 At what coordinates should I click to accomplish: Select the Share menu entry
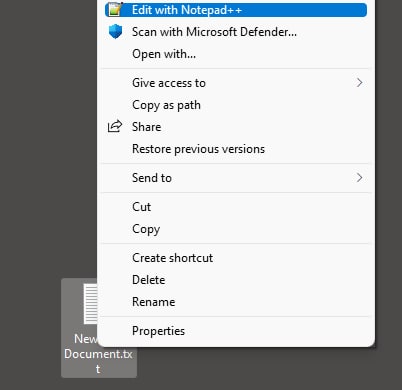click(x=236, y=127)
